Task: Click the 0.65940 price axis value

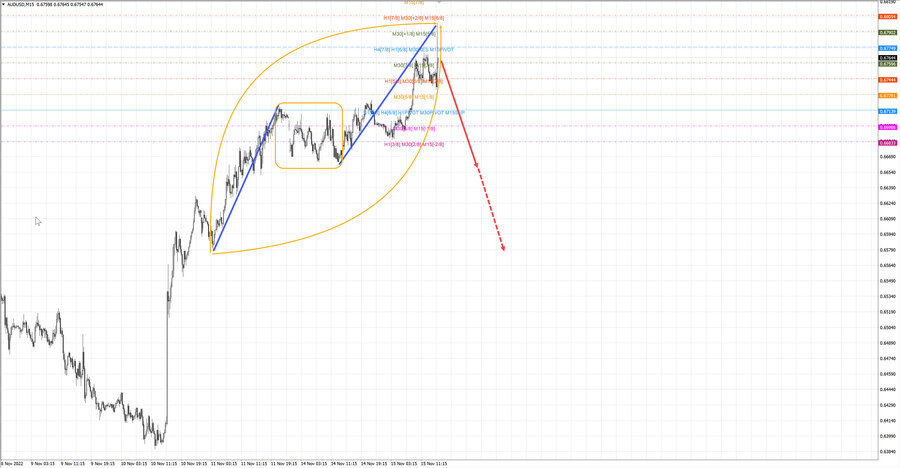Action: 887,234
